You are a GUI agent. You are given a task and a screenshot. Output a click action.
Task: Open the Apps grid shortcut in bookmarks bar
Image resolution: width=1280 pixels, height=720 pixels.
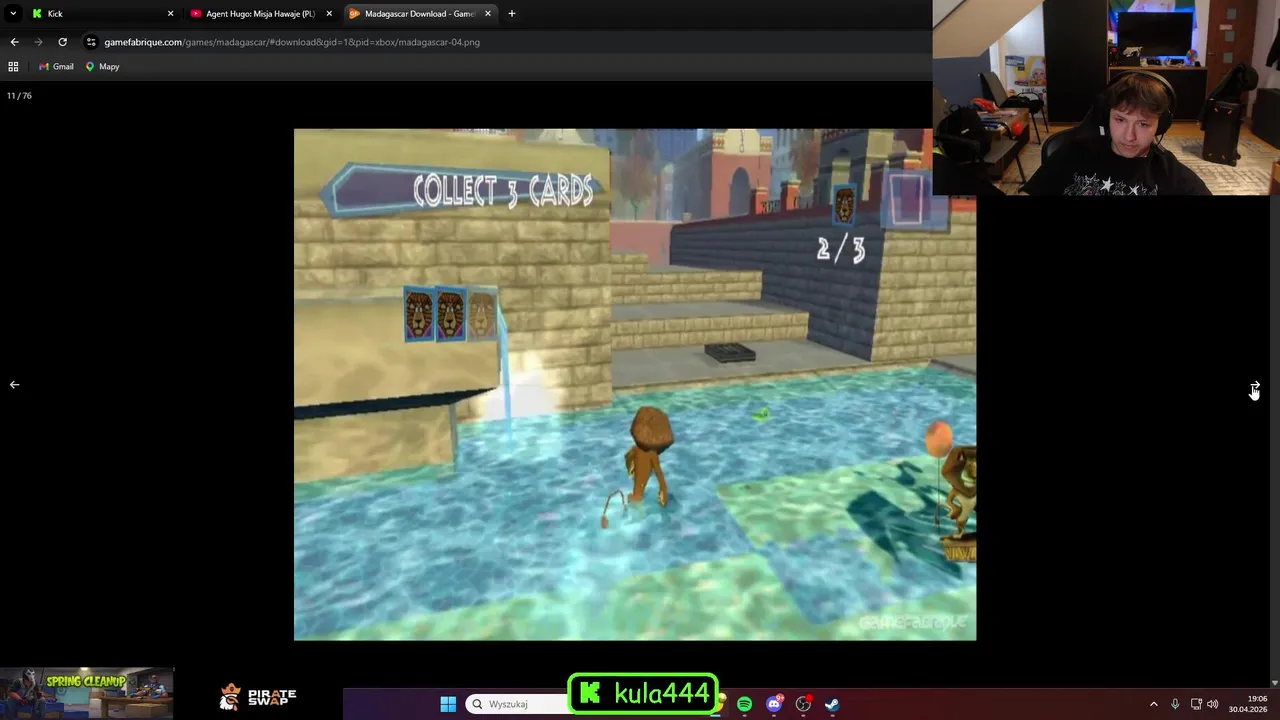(x=13, y=67)
